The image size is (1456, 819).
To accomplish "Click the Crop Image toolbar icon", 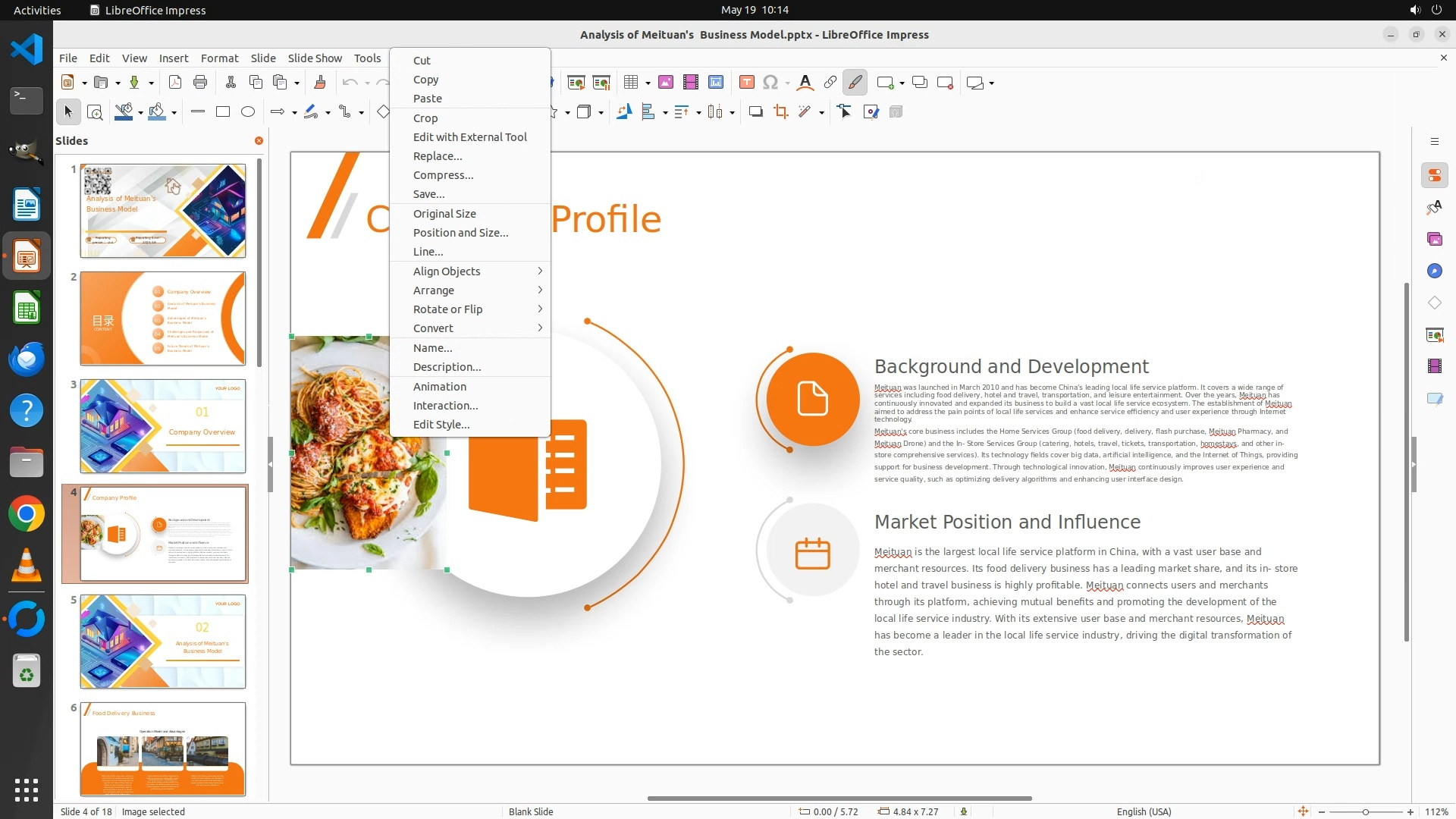I will tap(780, 112).
